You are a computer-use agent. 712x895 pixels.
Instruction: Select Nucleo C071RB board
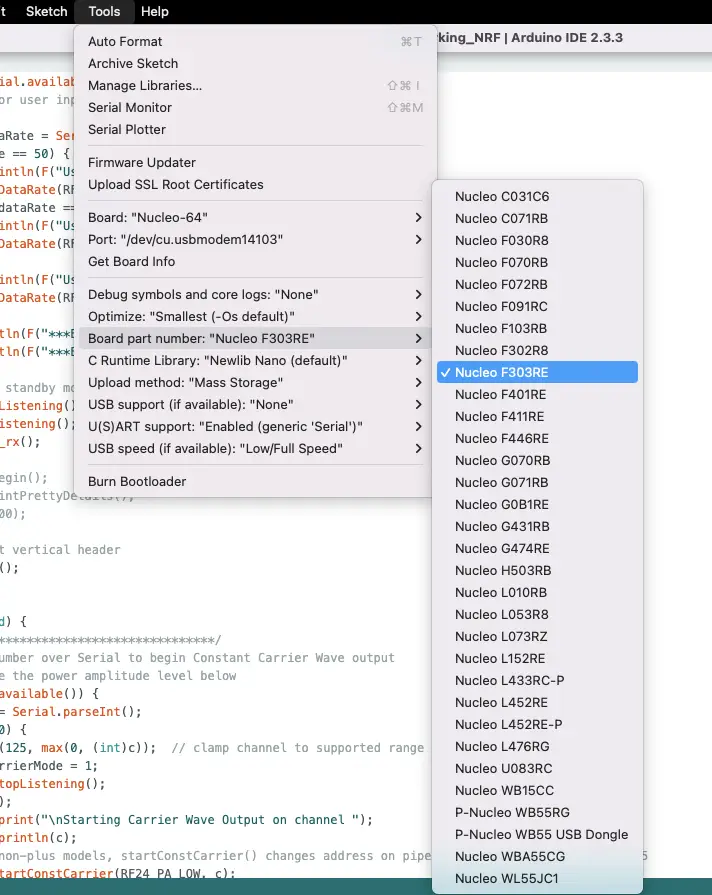pyautogui.click(x=537, y=219)
